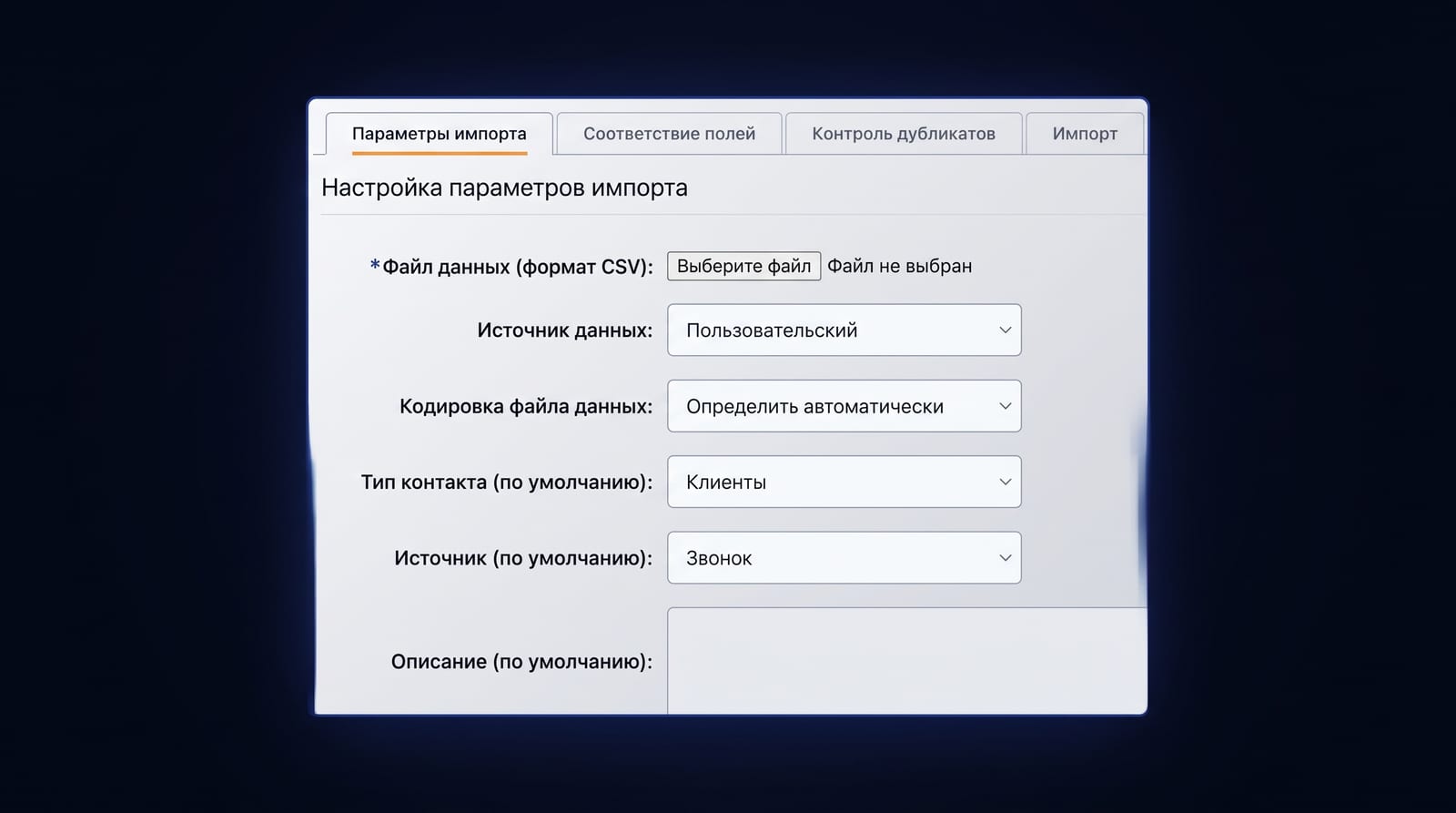The image size is (1456, 813).
Task: Click inside the Описание (по умолчанию) text area
Action: coord(907,661)
